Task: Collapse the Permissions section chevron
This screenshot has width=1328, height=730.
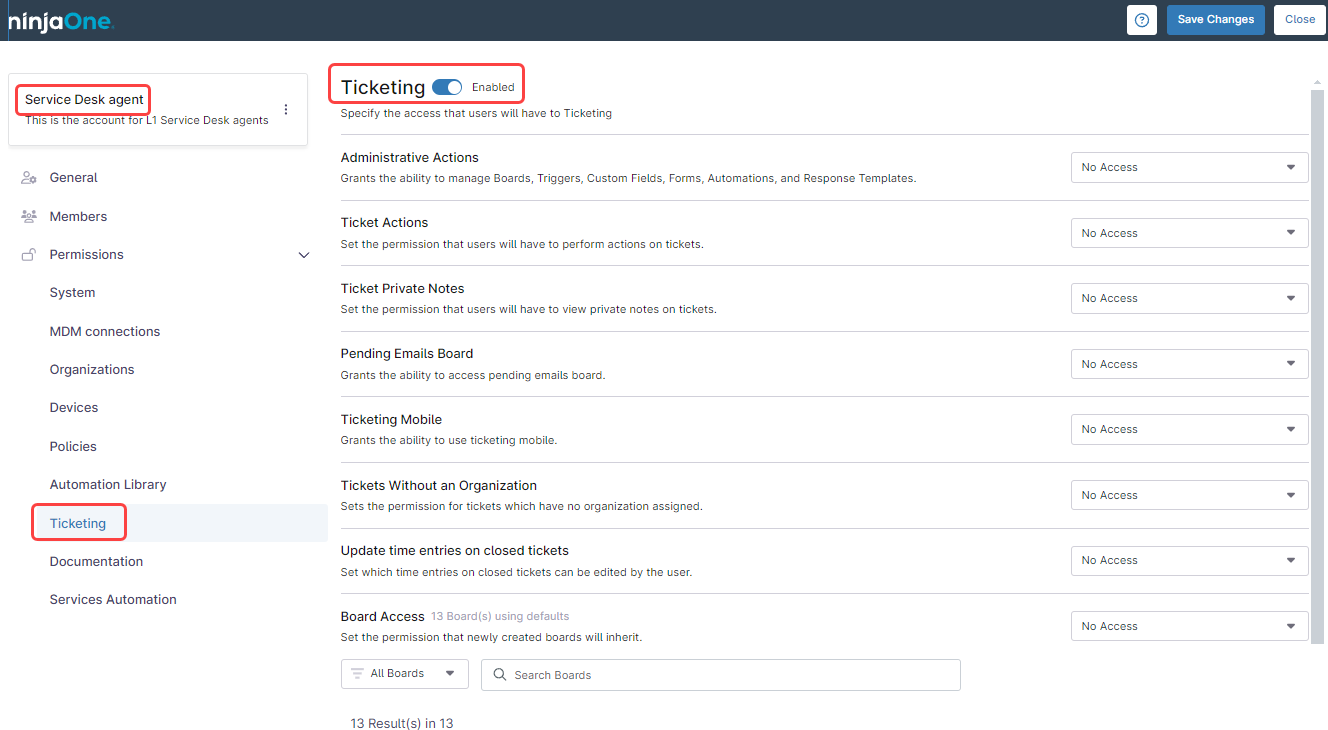Action: [303, 255]
